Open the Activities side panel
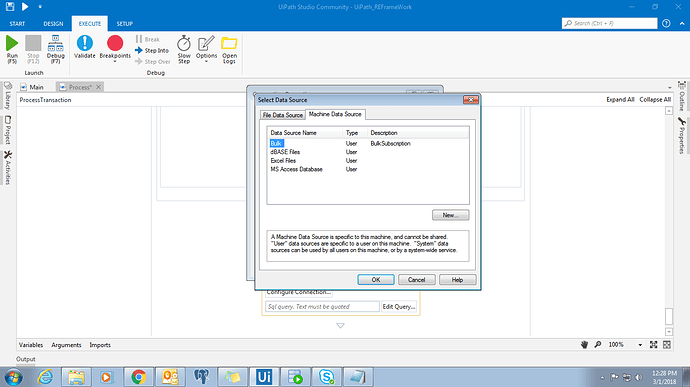This screenshot has height=387, width=690. pyautogui.click(x=7, y=167)
